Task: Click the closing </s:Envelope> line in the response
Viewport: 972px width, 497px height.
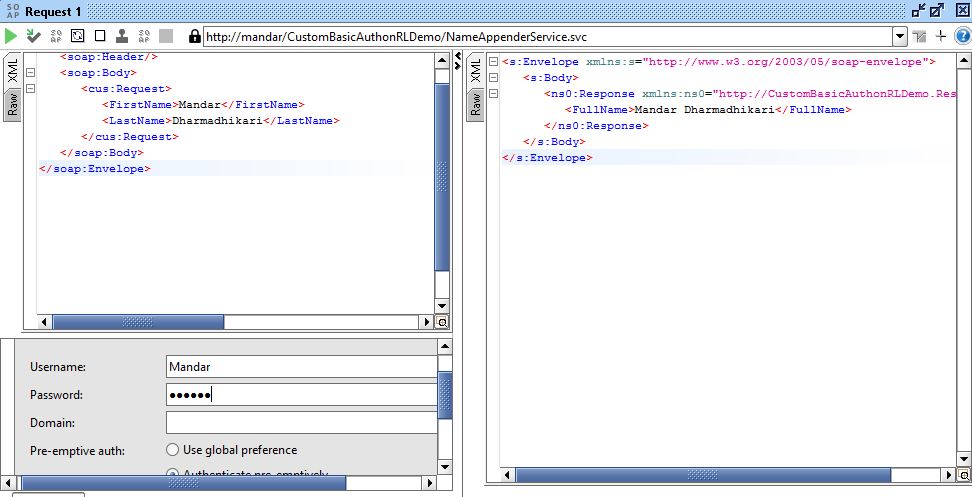Action: point(547,158)
